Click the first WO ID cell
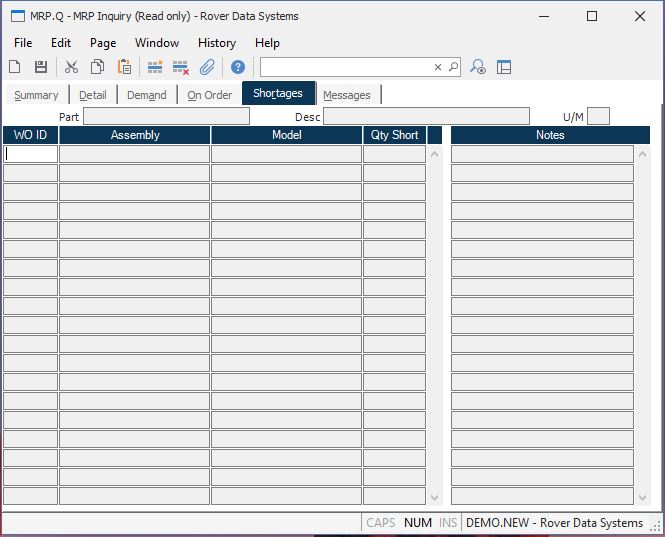This screenshot has width=665, height=537. coord(31,154)
